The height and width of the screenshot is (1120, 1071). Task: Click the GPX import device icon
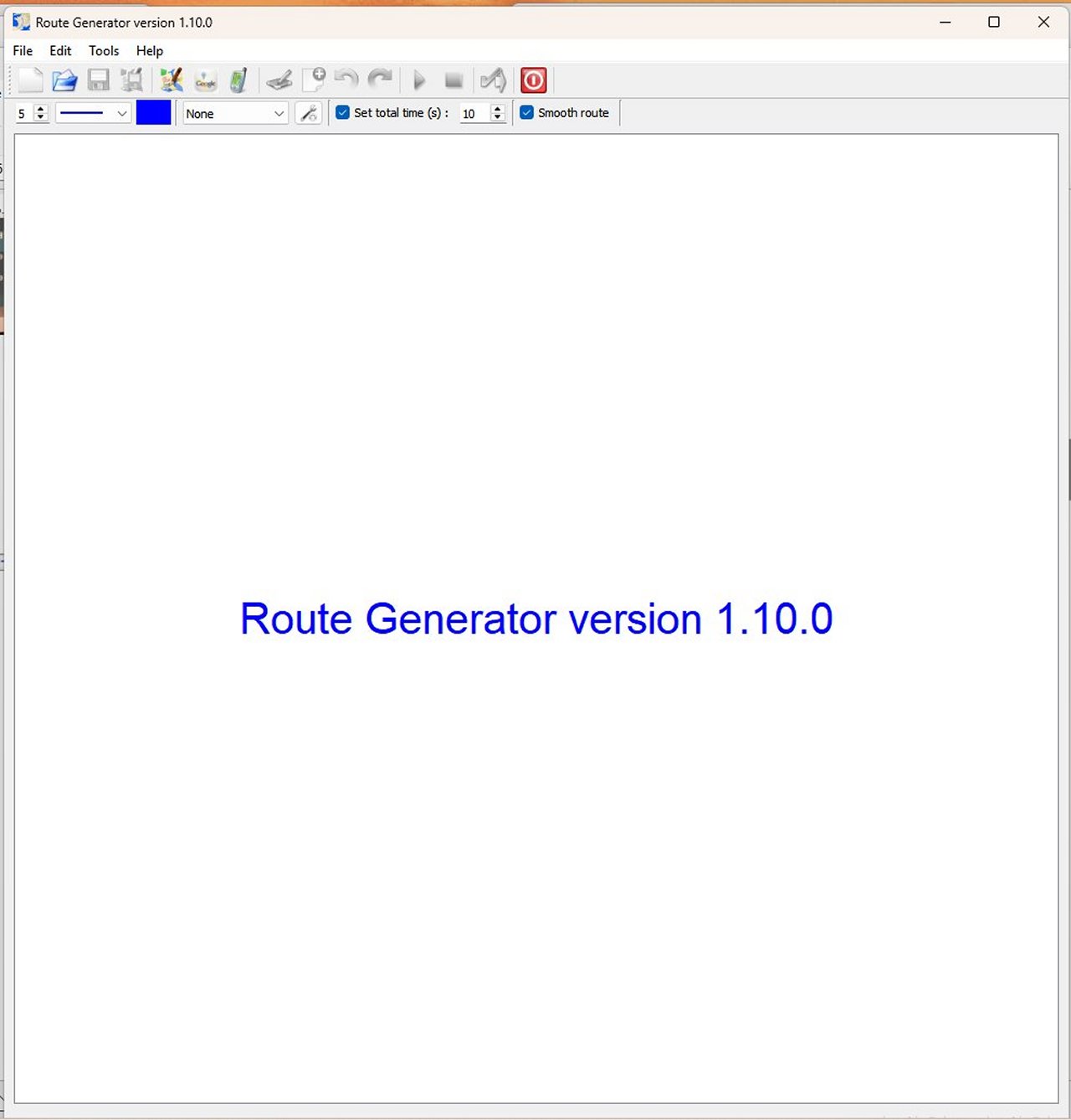pos(238,80)
